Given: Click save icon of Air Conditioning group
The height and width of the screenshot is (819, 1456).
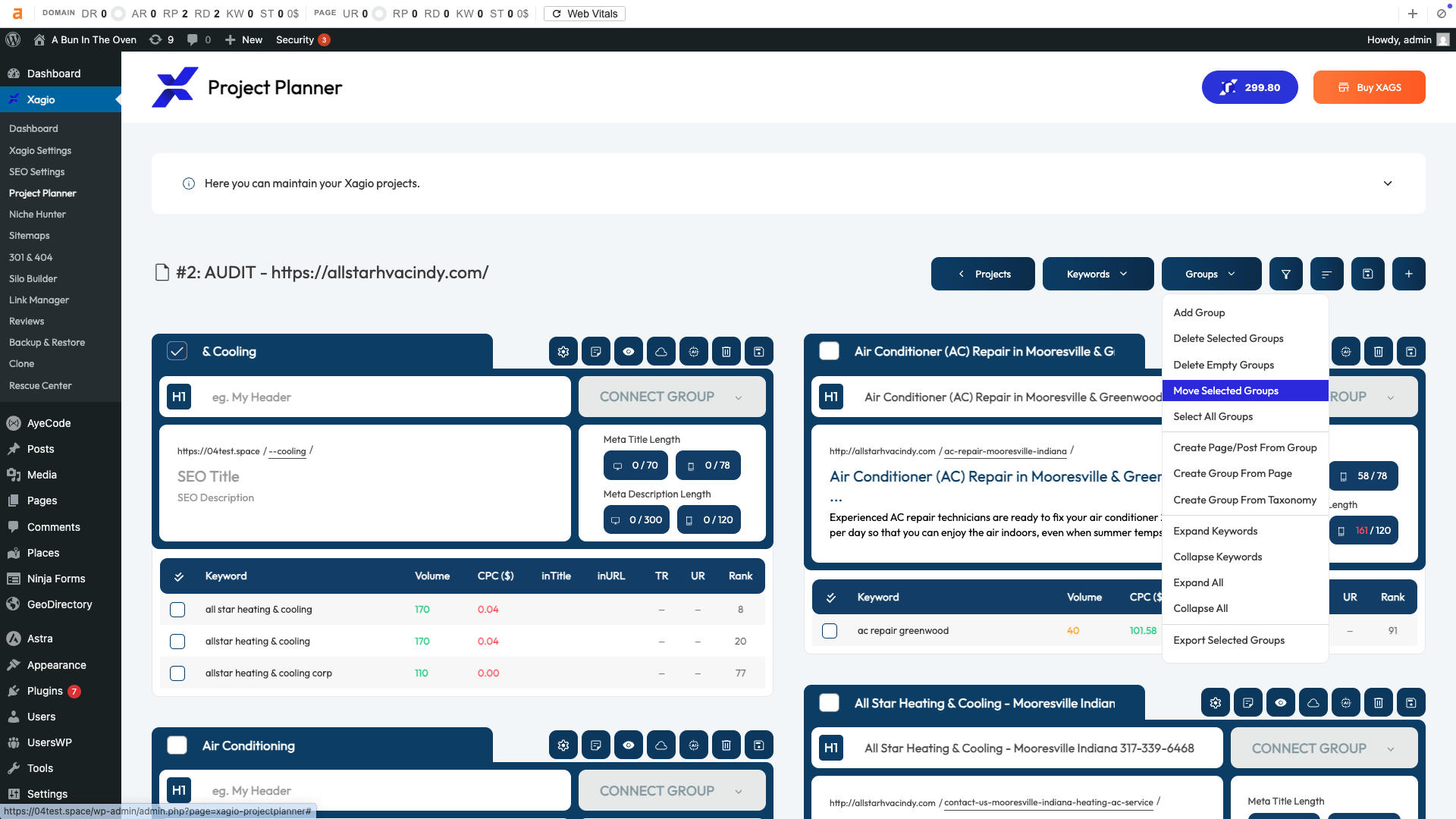Looking at the screenshot, I should pyautogui.click(x=758, y=745).
